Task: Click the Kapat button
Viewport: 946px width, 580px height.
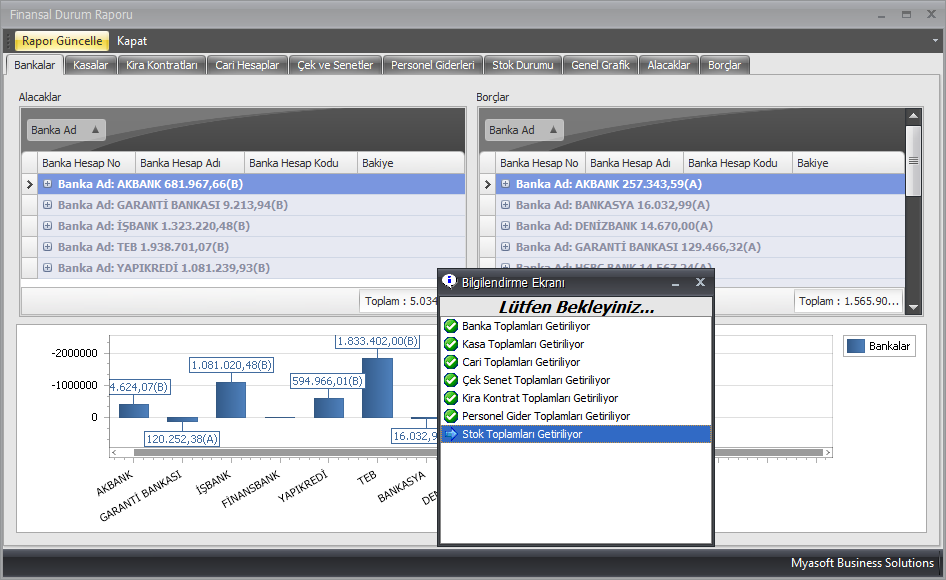Action: coord(132,41)
